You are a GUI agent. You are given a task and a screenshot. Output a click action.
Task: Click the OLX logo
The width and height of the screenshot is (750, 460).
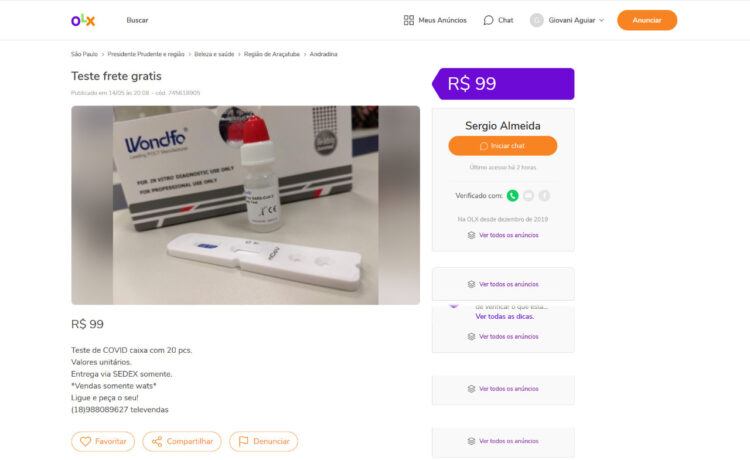tap(83, 20)
